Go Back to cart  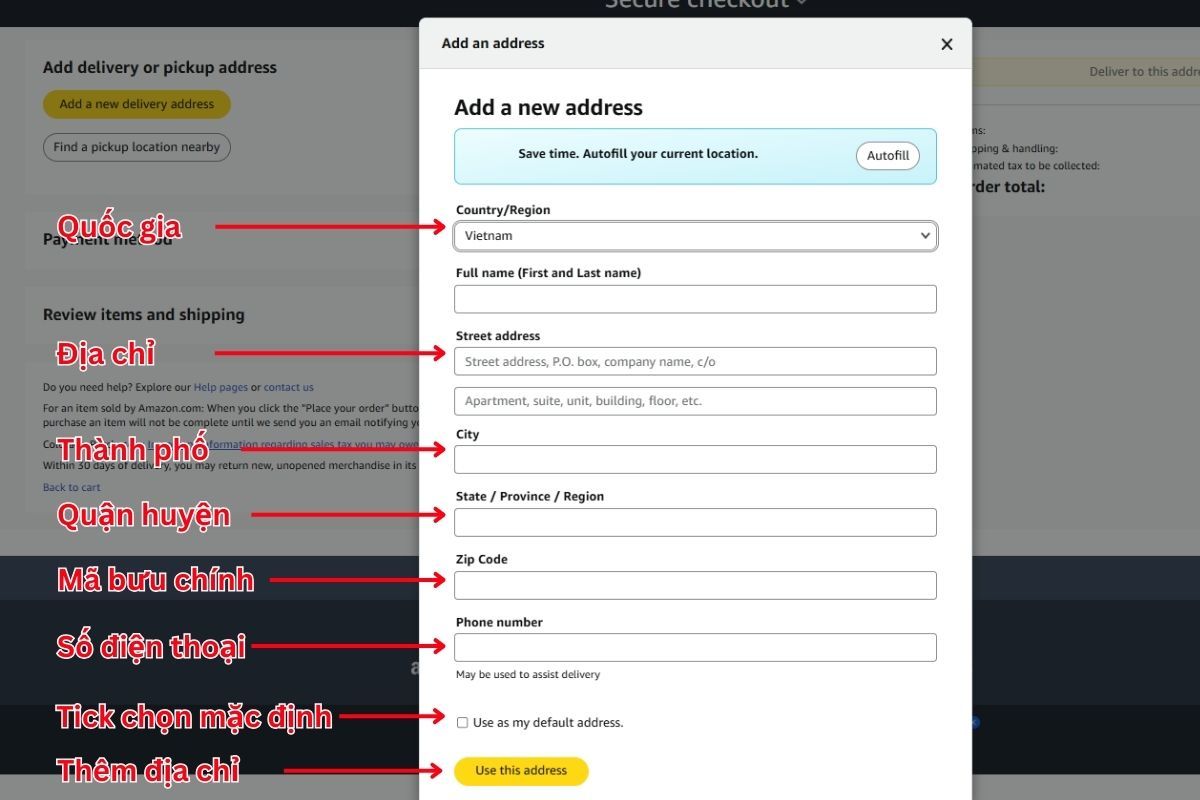(71, 487)
